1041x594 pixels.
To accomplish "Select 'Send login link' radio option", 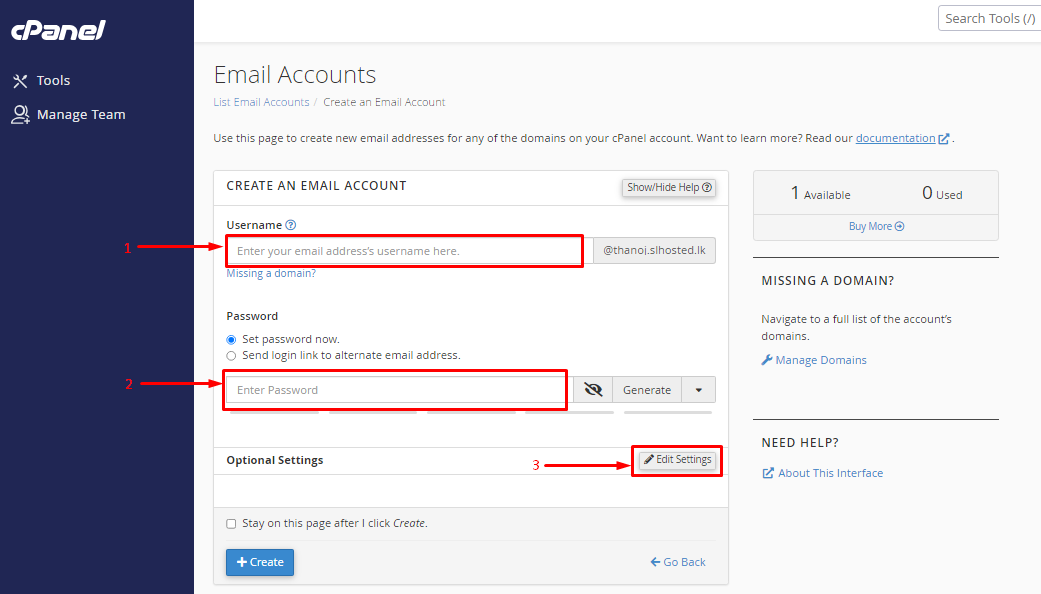I will pyautogui.click(x=232, y=355).
